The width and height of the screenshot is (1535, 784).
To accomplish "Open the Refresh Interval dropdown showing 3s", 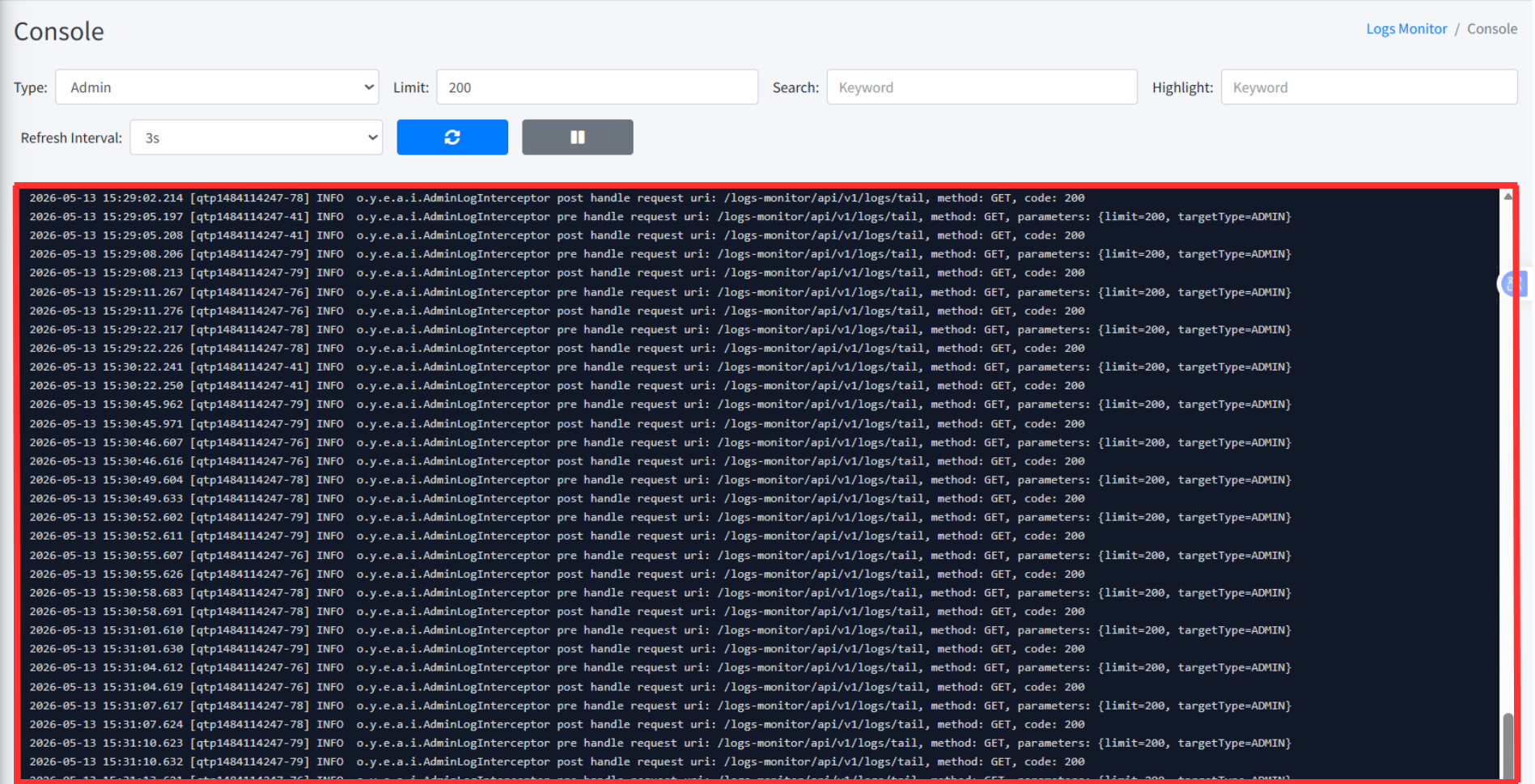I will pos(257,138).
